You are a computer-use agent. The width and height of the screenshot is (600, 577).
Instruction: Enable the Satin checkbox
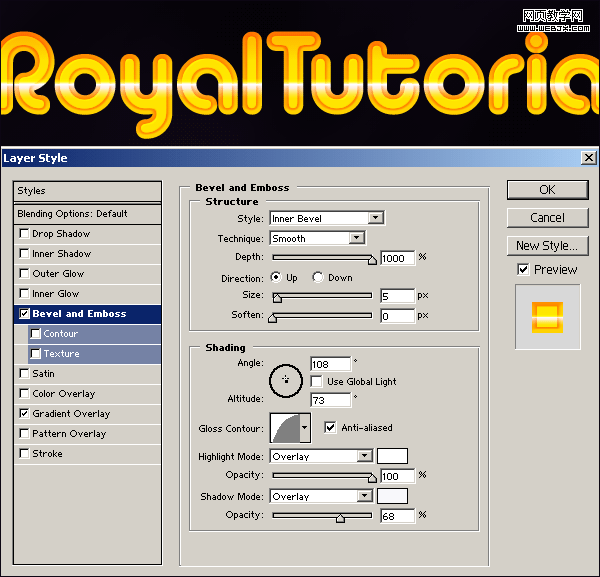point(24,373)
